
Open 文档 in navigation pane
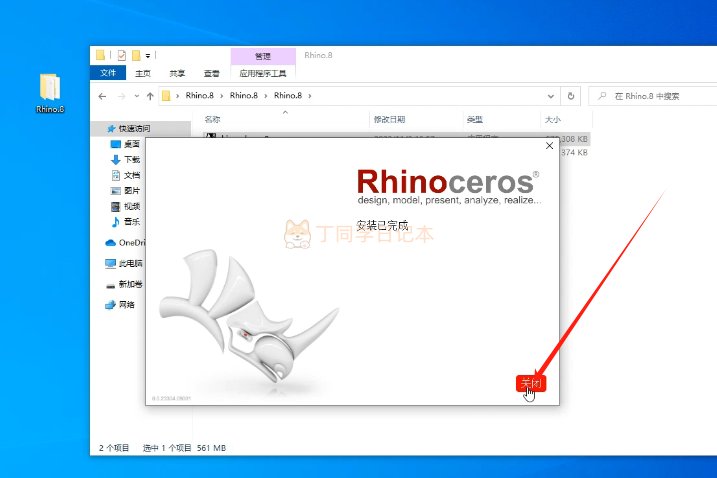125,175
